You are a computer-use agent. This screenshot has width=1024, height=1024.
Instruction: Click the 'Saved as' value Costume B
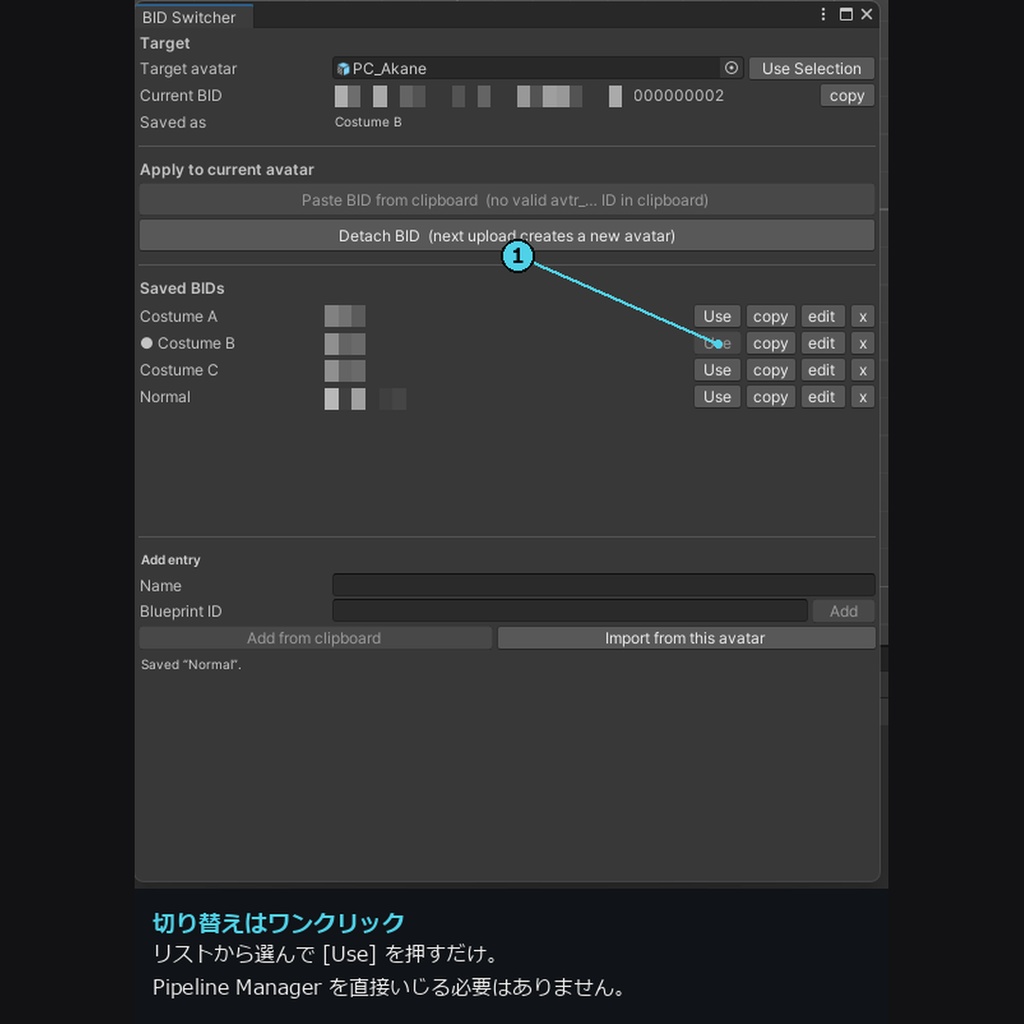[368, 122]
